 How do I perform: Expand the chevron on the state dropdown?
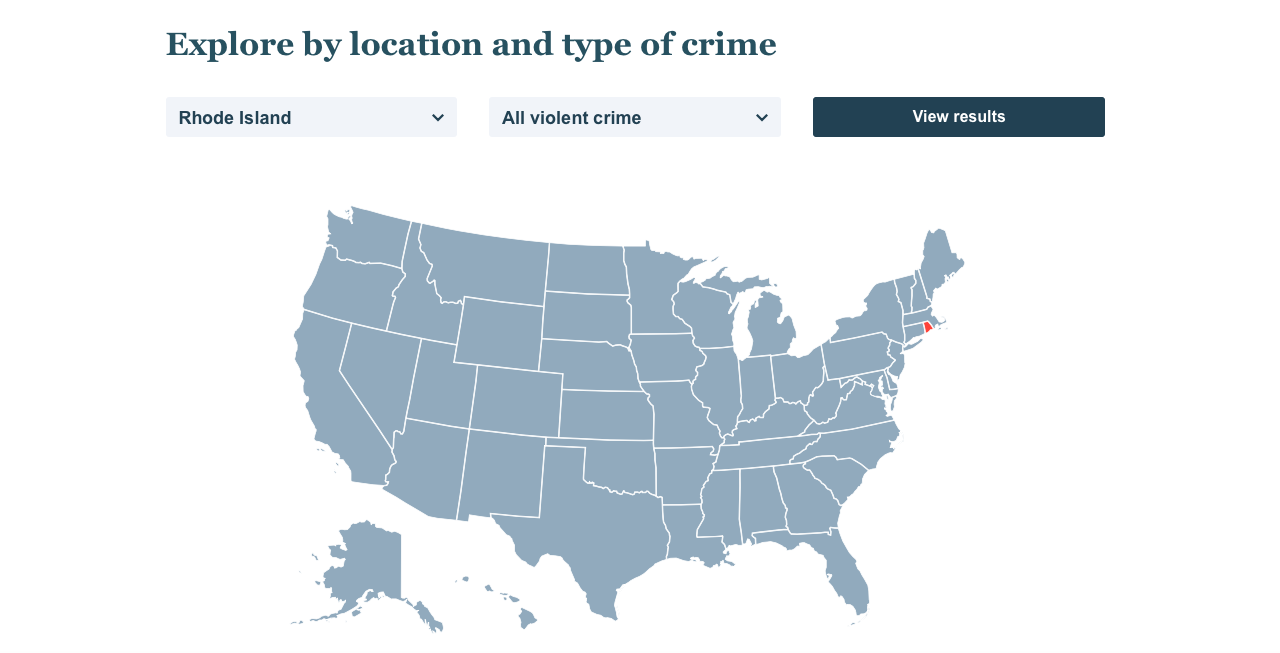[x=439, y=117]
